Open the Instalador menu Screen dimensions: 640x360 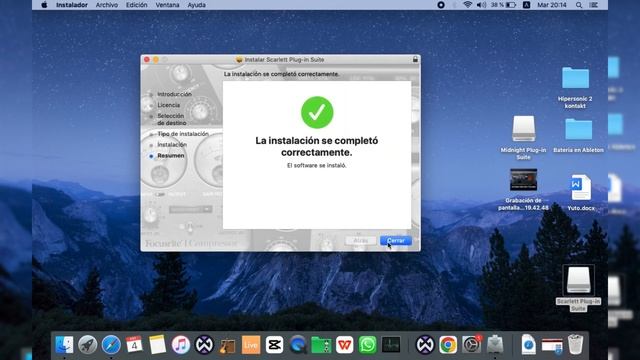72,5
